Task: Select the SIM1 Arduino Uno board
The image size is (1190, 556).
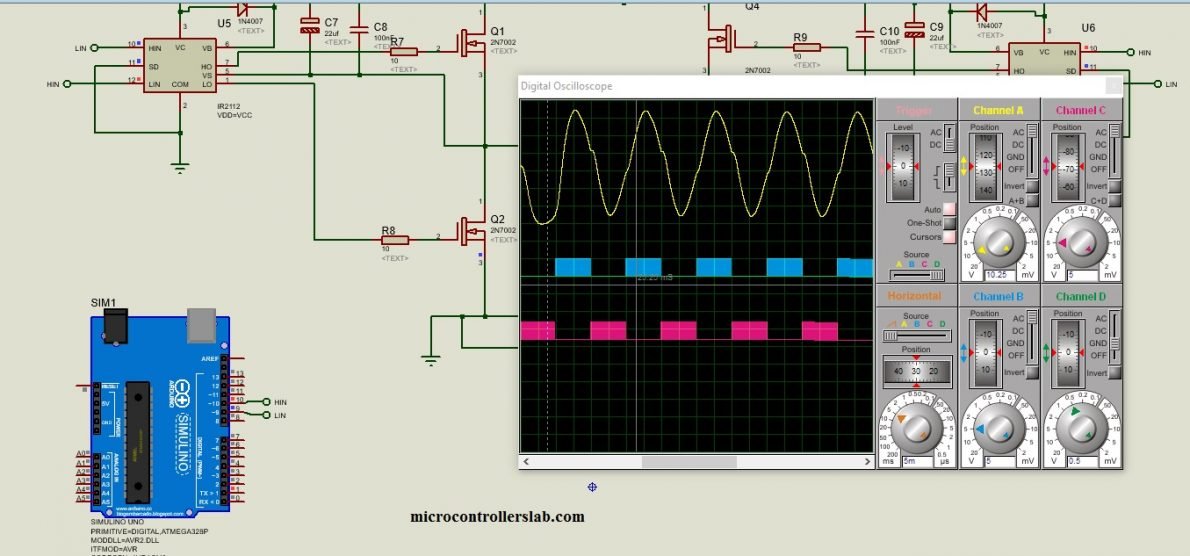Action: point(161,412)
